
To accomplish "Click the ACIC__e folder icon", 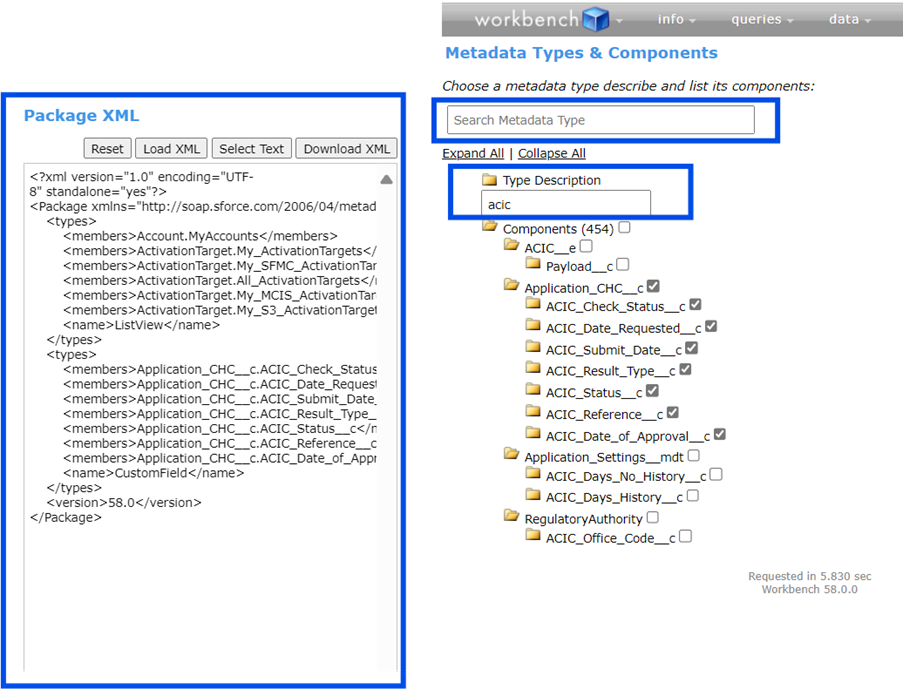I will (511, 245).
